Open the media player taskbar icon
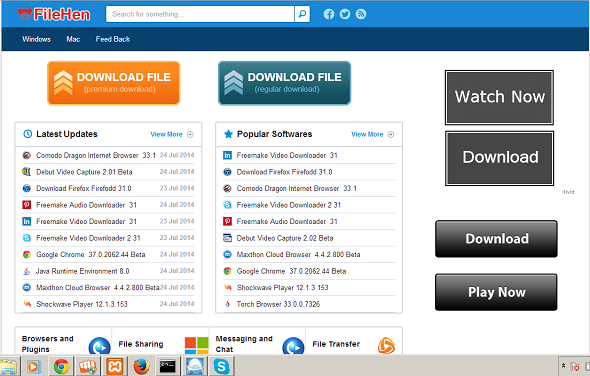 [x=34, y=367]
